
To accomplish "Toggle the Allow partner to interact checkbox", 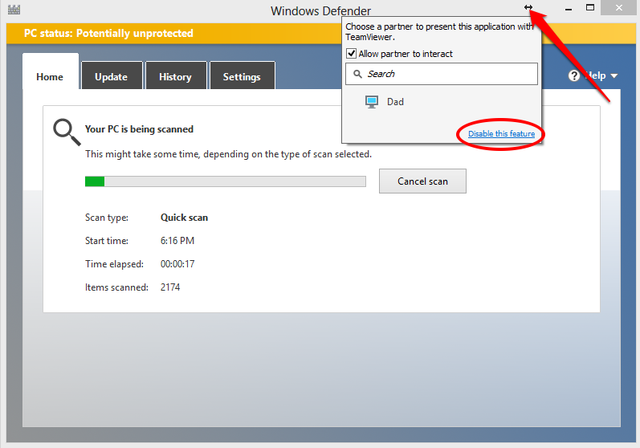I will click(351, 53).
